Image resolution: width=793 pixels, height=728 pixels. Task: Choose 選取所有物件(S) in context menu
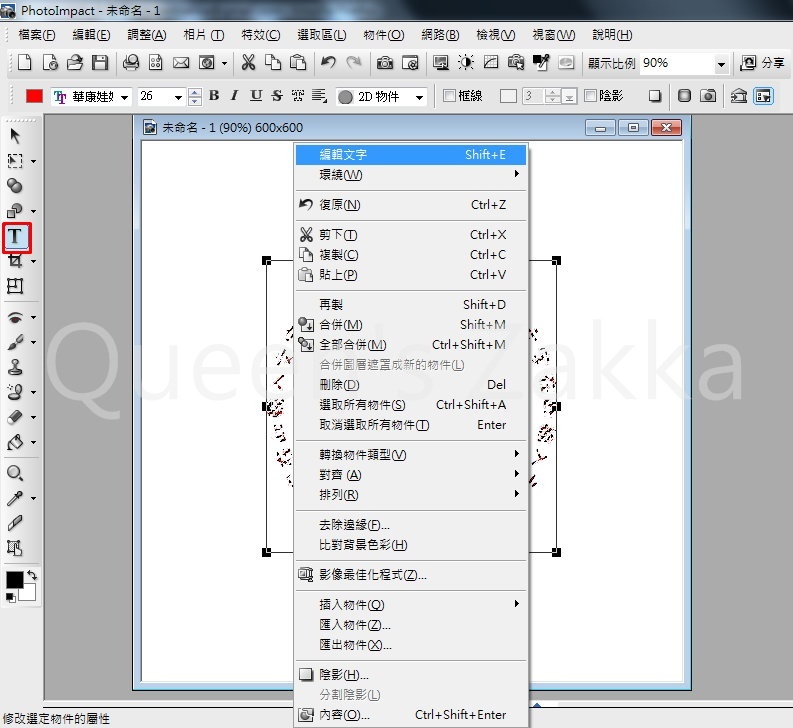(x=411, y=405)
